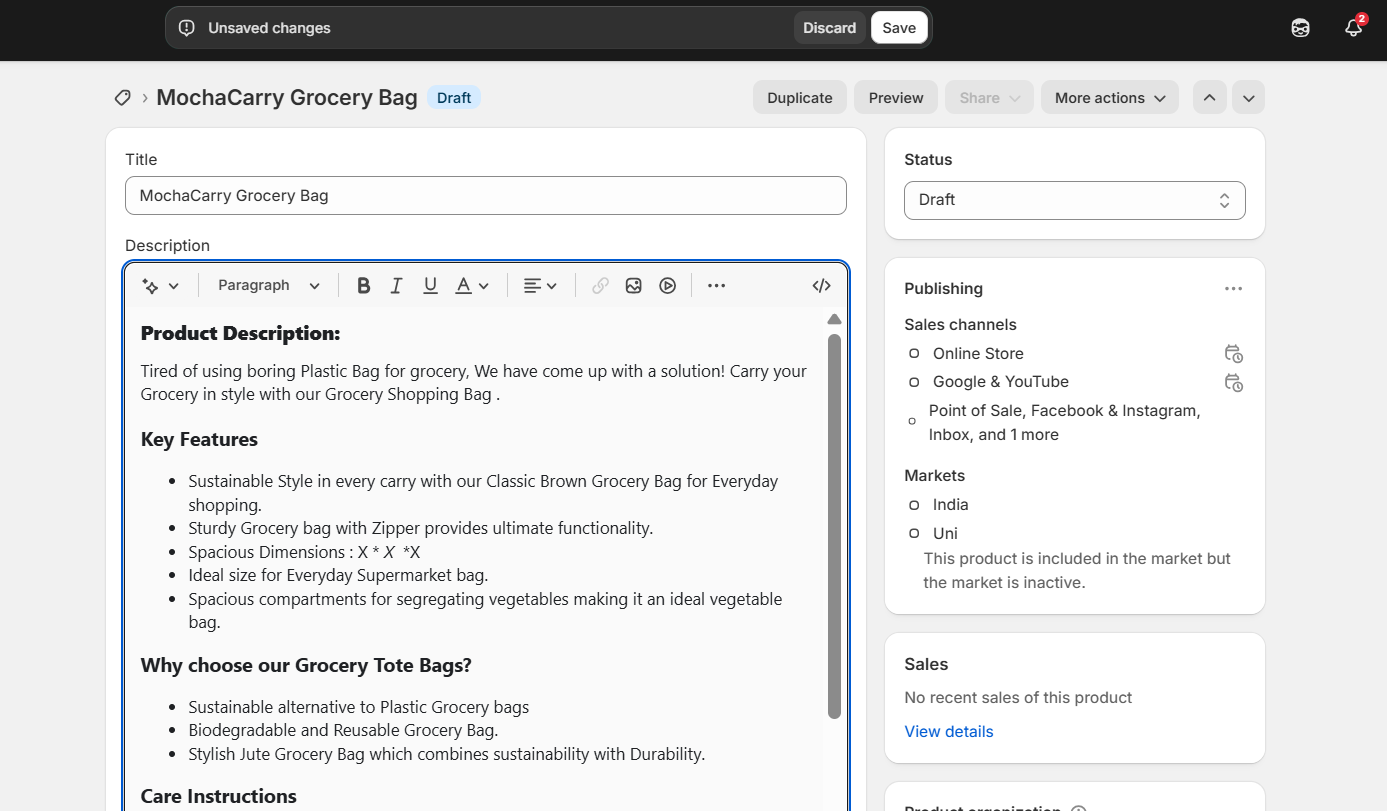Click the Title input field
Screen dimensions: 1387x811
(x=486, y=196)
